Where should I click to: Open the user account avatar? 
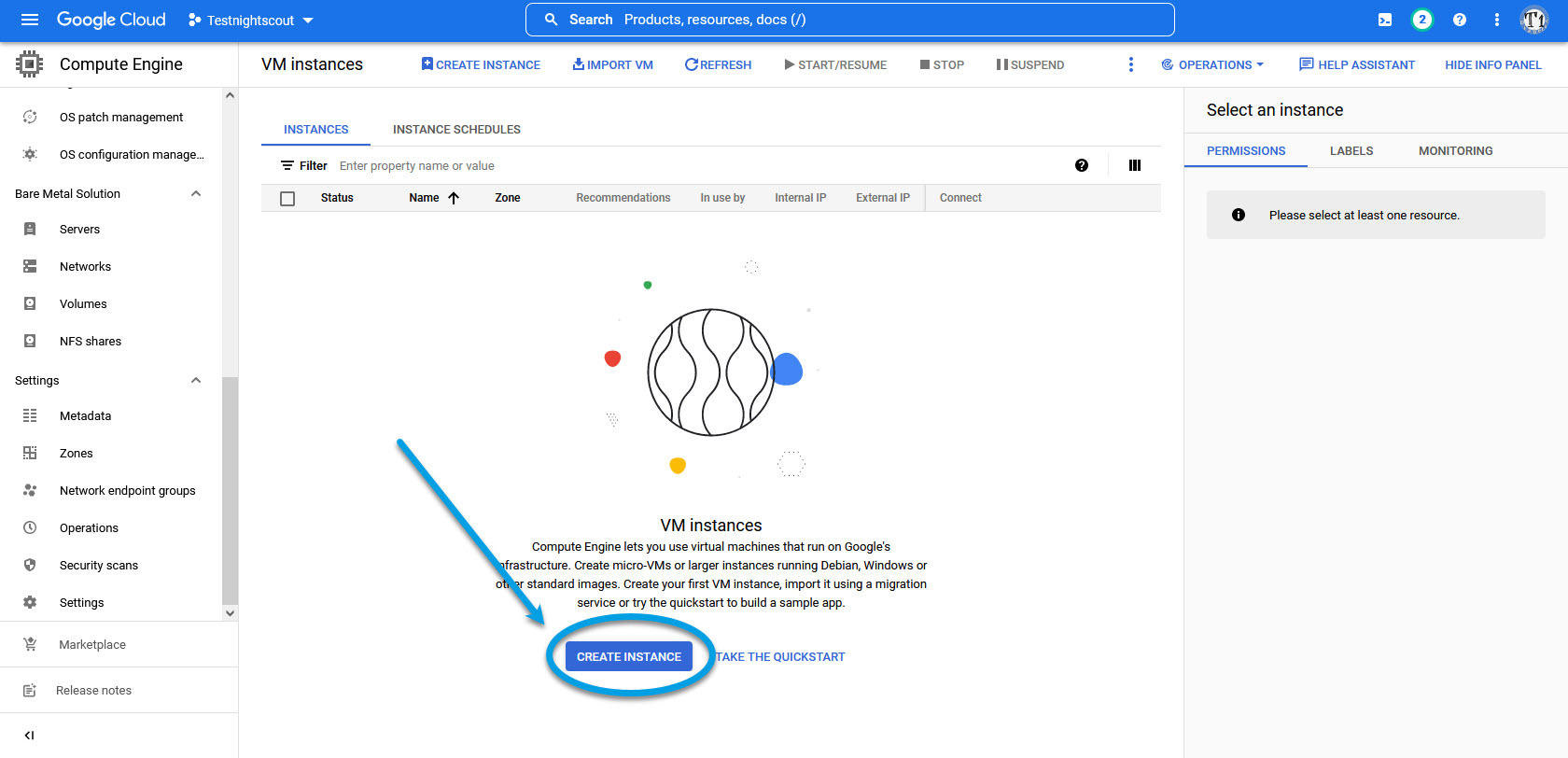point(1533,20)
